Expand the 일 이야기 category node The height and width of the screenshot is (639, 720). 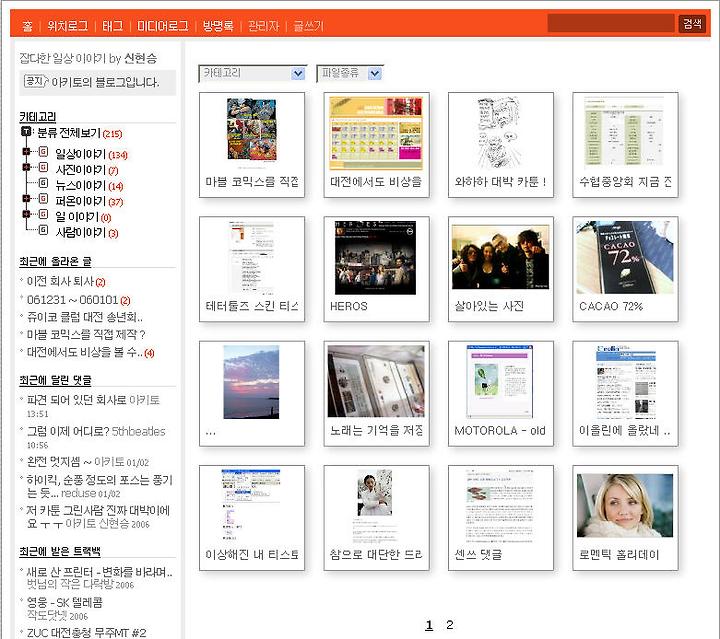click(26, 214)
